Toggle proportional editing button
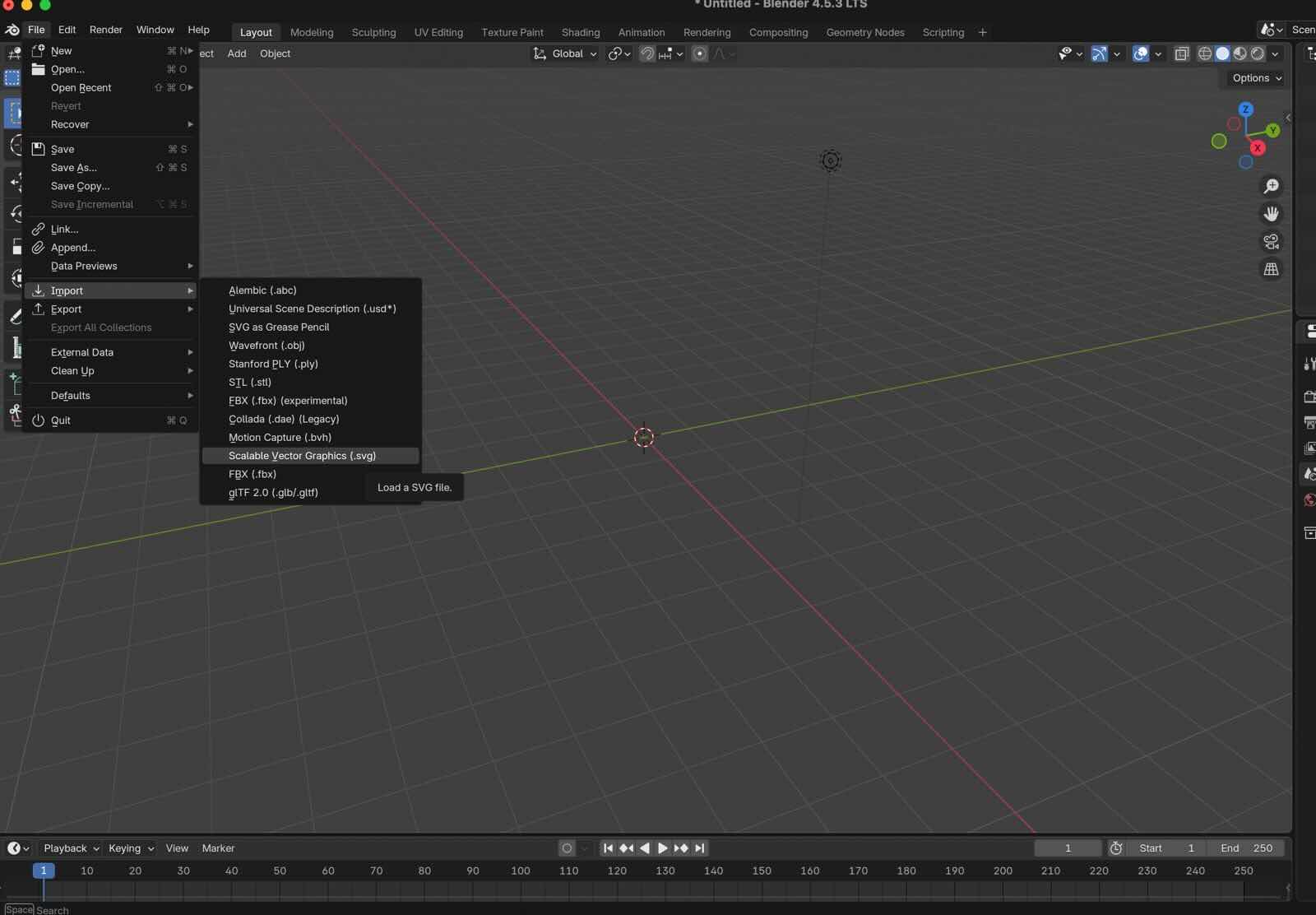The image size is (1316, 915). click(x=699, y=53)
